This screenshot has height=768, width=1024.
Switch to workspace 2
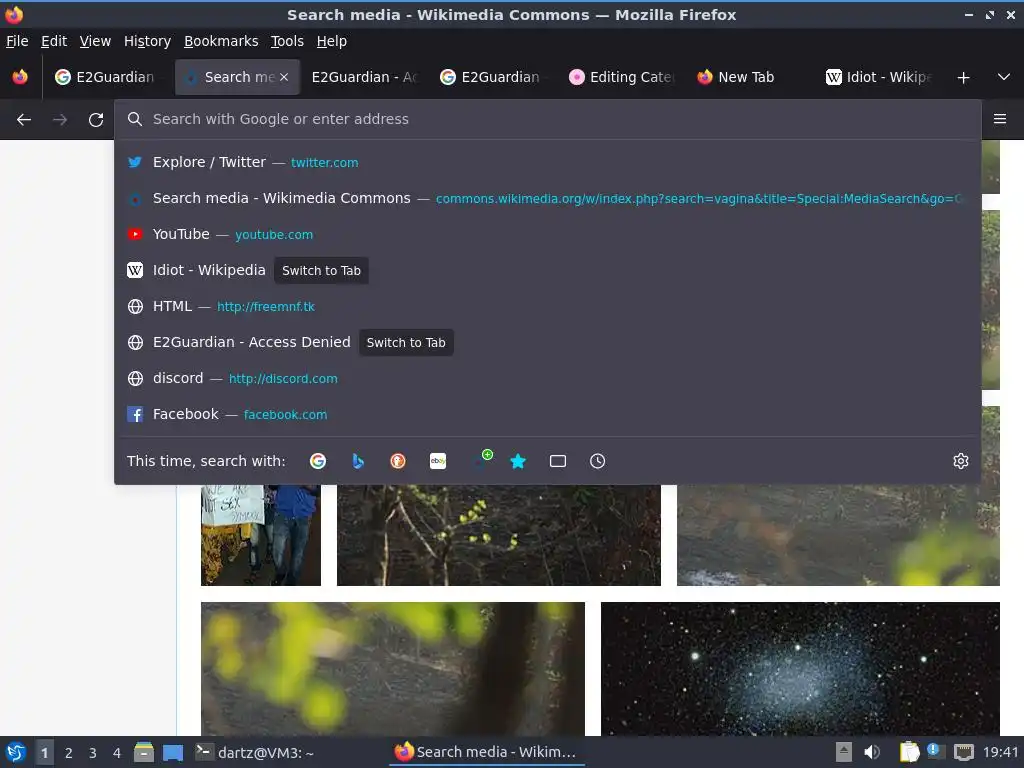(69, 753)
